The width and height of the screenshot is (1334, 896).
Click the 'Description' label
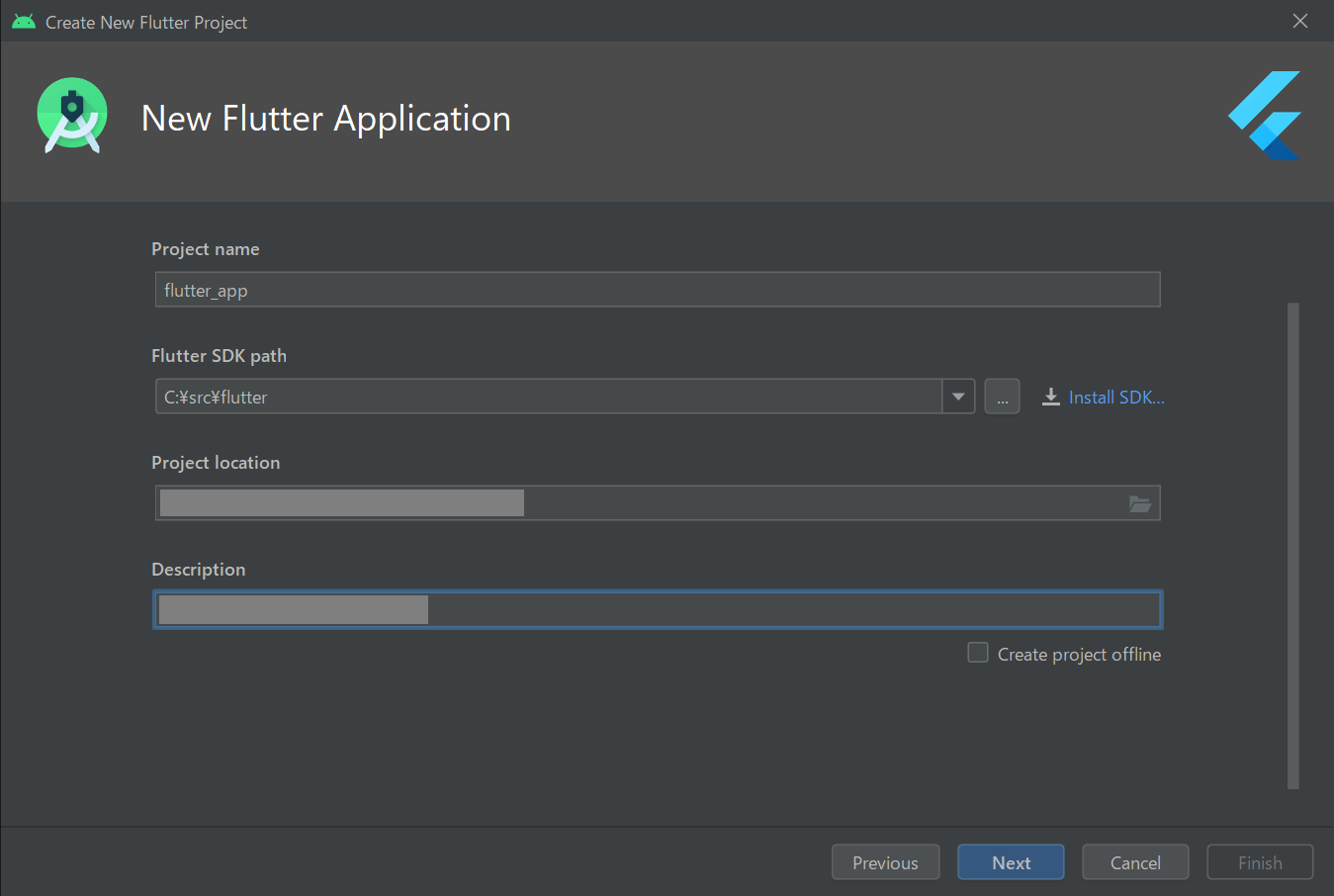(x=199, y=570)
